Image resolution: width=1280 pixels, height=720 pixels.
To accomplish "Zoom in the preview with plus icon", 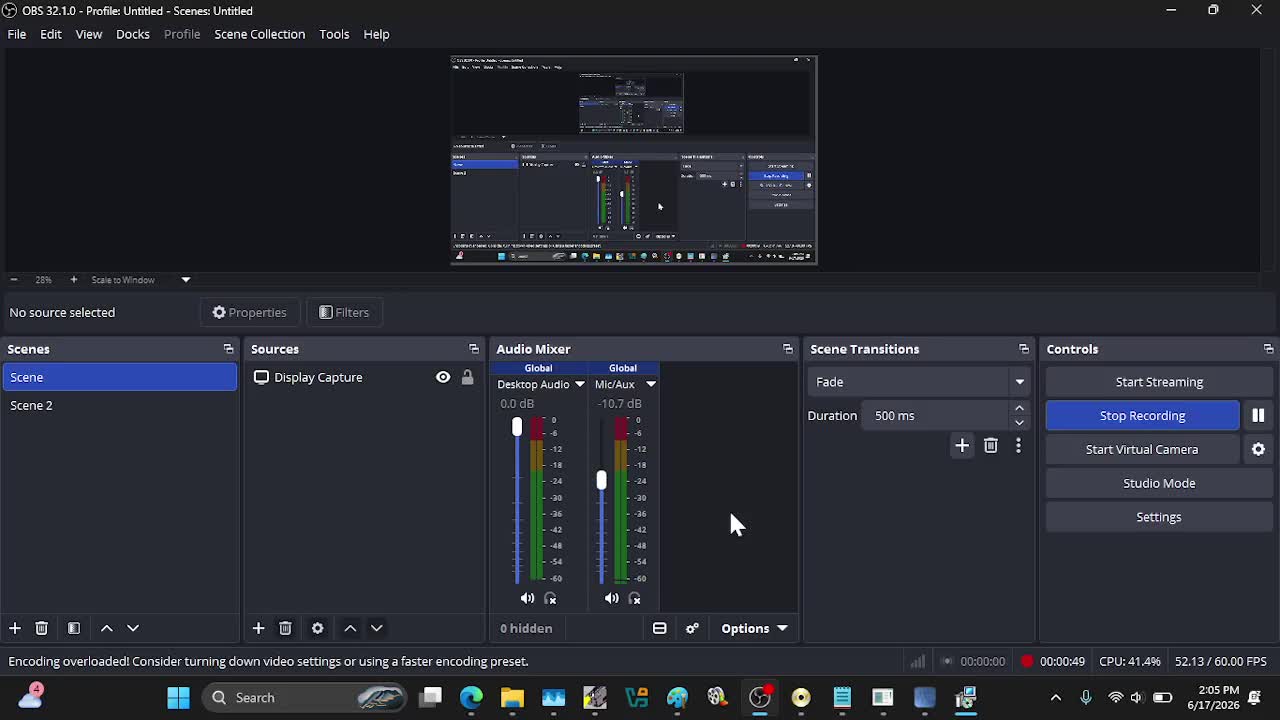I will (73, 280).
